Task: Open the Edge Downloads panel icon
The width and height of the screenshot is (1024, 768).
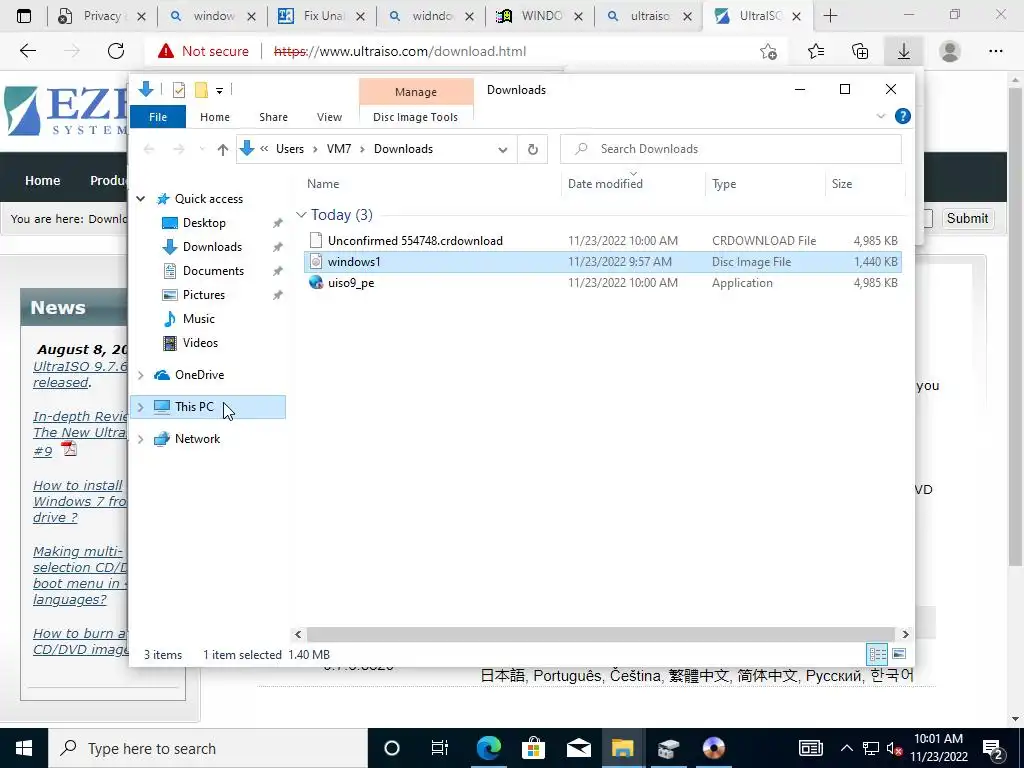Action: (x=904, y=51)
